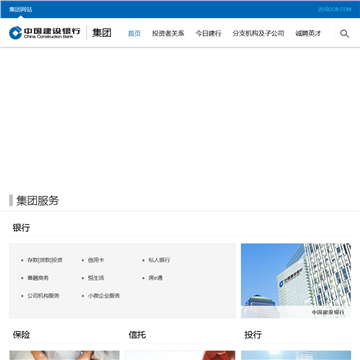This screenshot has width=360, height=360.
Task: Open the 悦生活 link
Action: [x=96, y=278]
